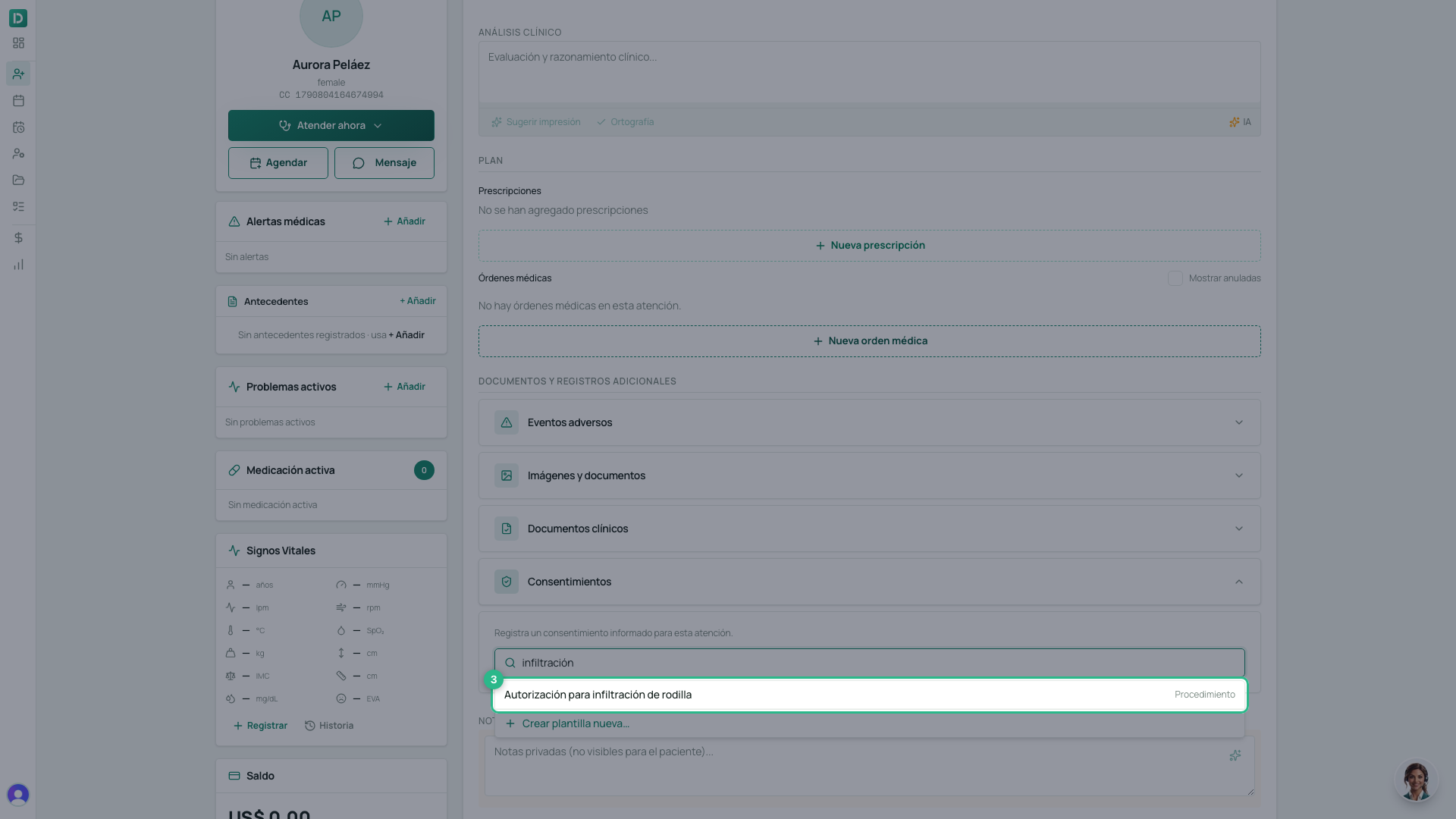Select Autorización para infiltración de rodilla result

pyautogui.click(x=869, y=695)
